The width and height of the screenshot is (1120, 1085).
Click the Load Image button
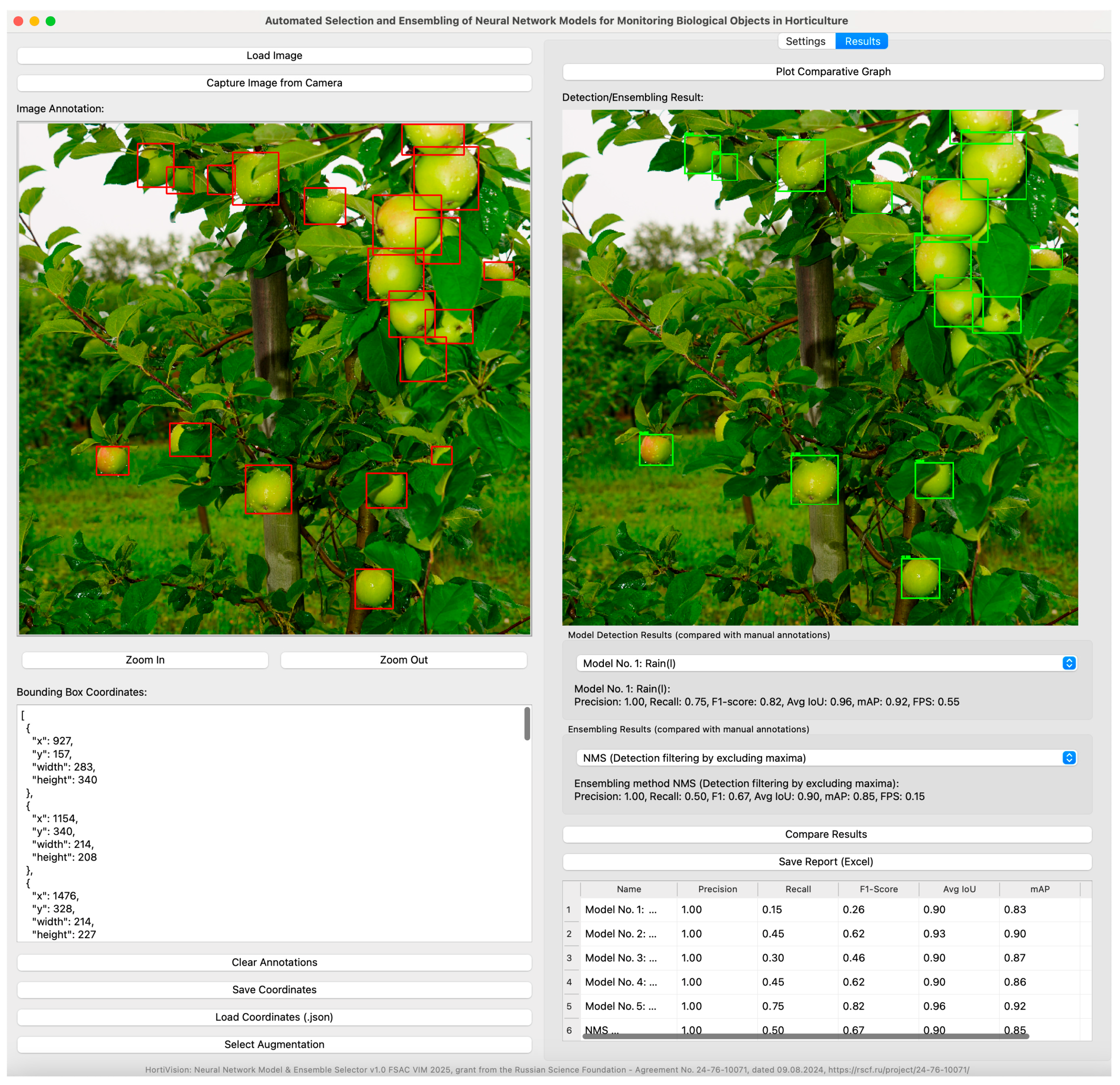coord(274,56)
